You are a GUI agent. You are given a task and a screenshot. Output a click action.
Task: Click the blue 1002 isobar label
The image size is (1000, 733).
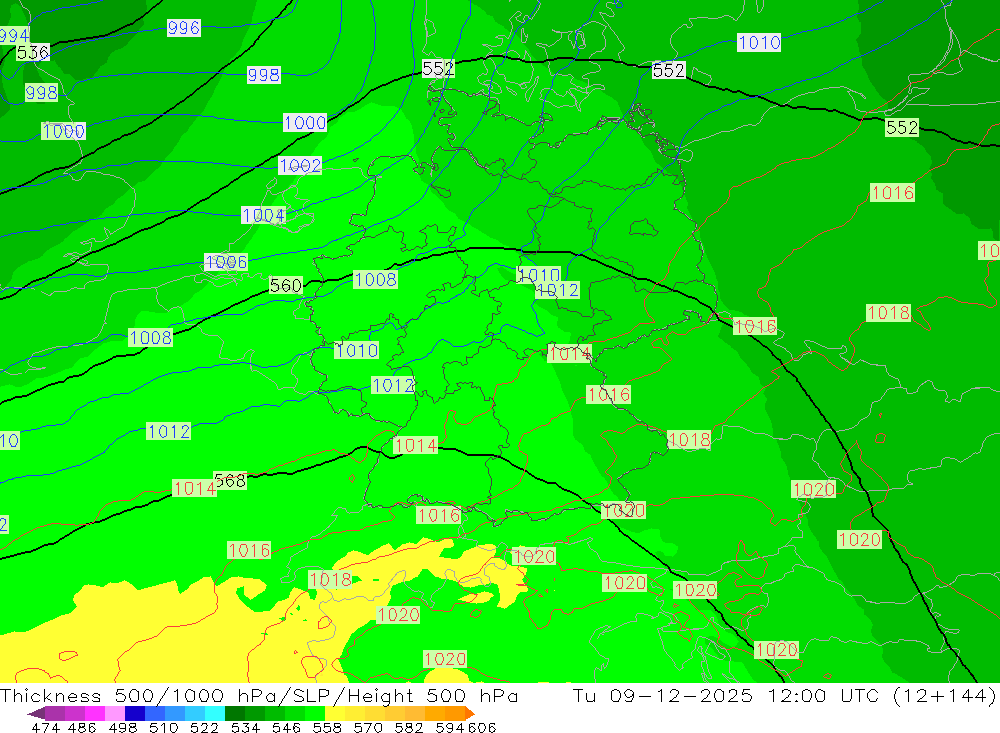click(300, 166)
